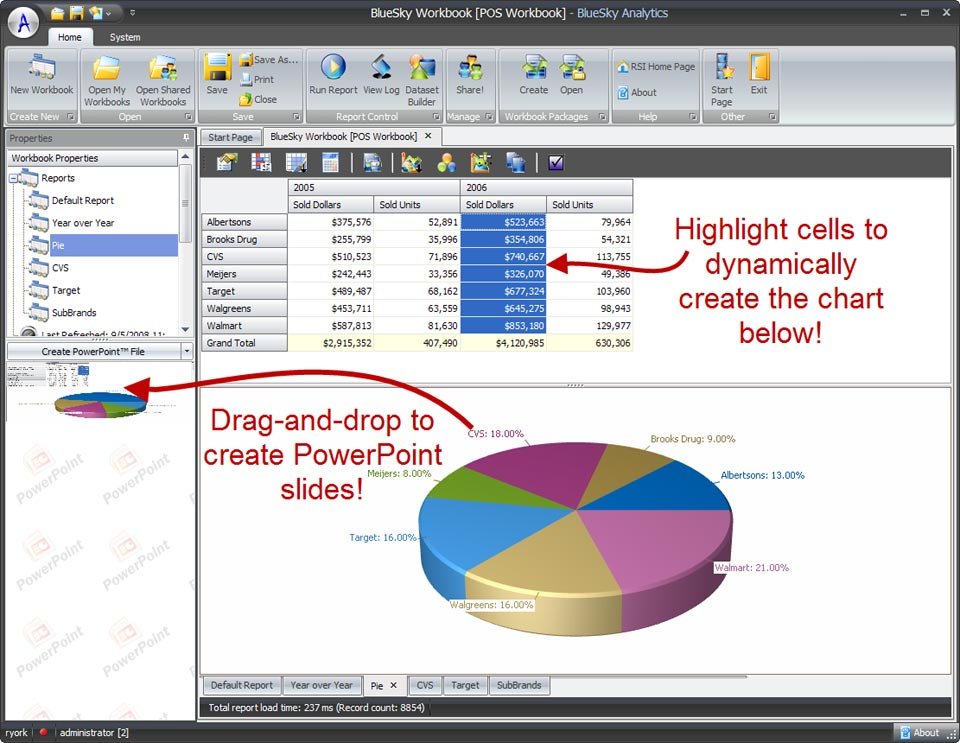Open My Workbooks from the ribbon
The image size is (960, 743).
107,80
